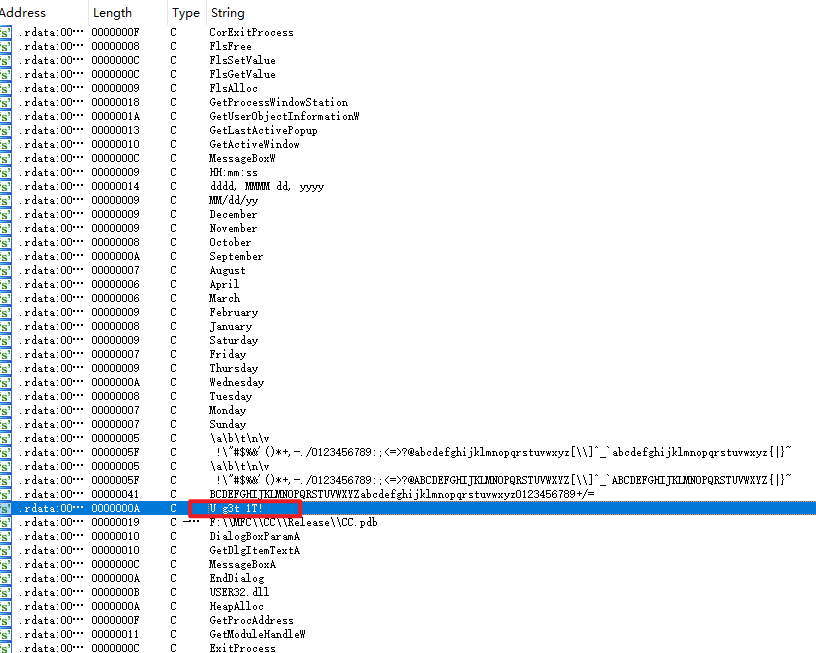Viewport: 816px width, 653px height.
Task: Select the HeapAlloc string entry
Action: tap(236, 606)
